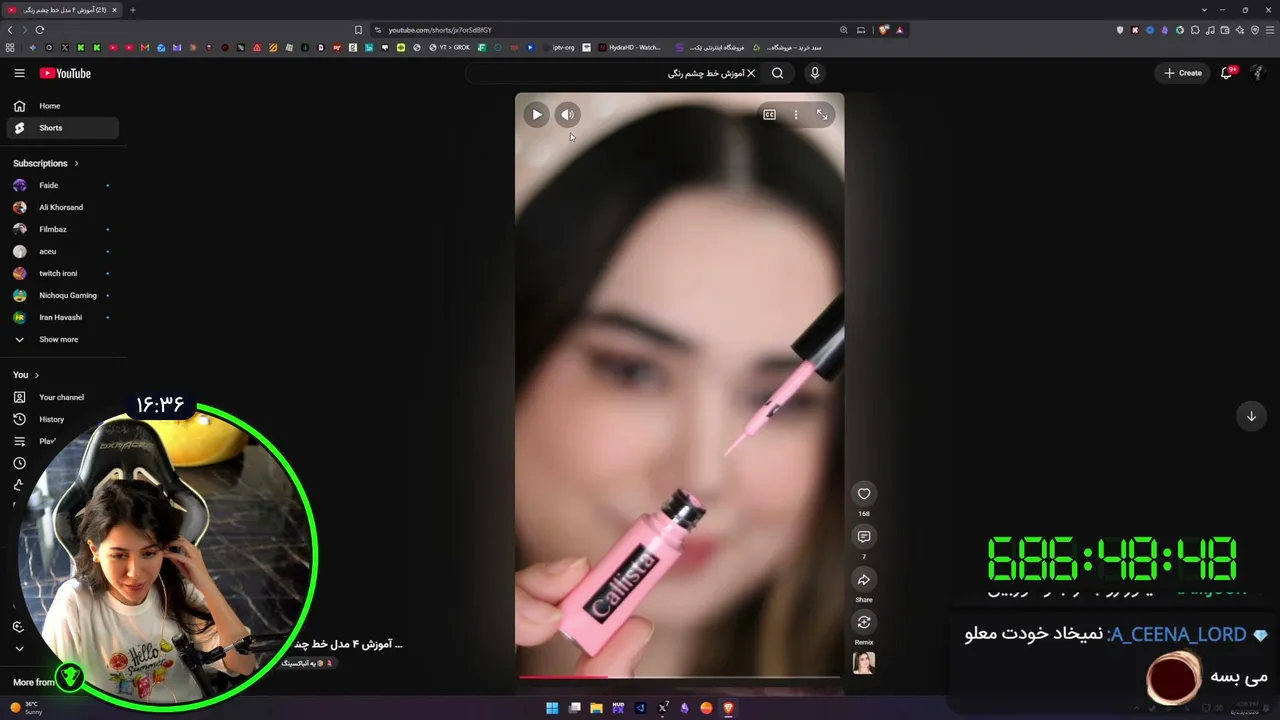This screenshot has width=1280, height=720.
Task: Open the browser zoom control in address bar
Action: (x=844, y=30)
